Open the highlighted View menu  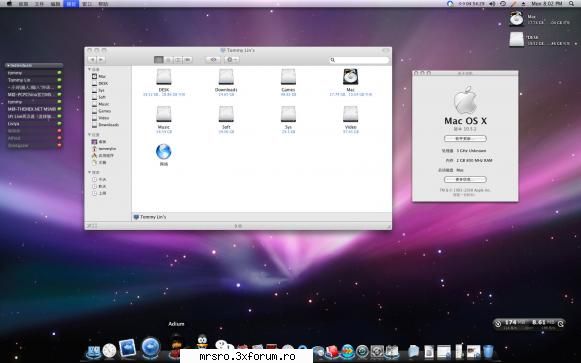pyautogui.click(x=71, y=4)
